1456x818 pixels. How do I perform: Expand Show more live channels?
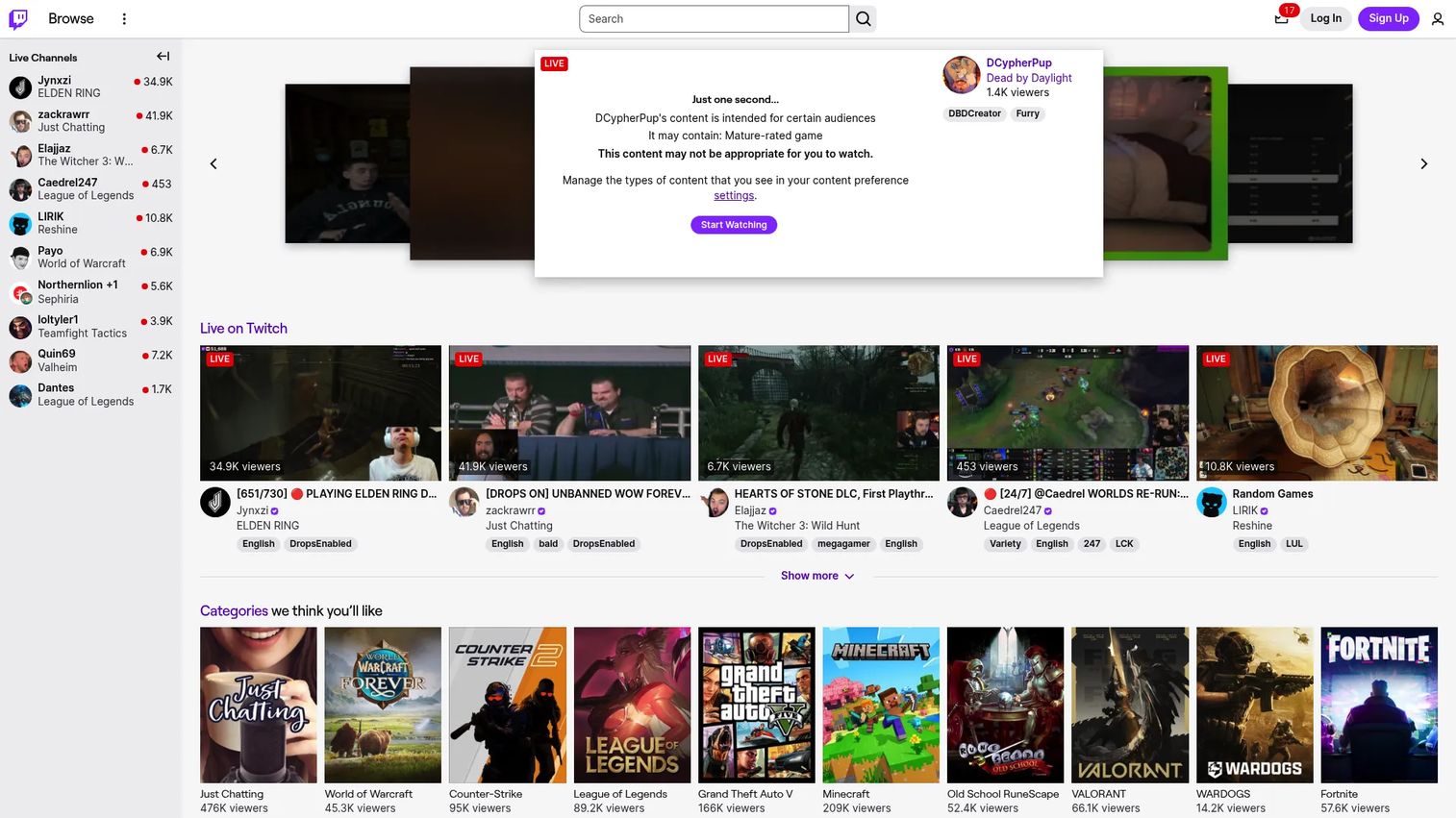(x=817, y=576)
